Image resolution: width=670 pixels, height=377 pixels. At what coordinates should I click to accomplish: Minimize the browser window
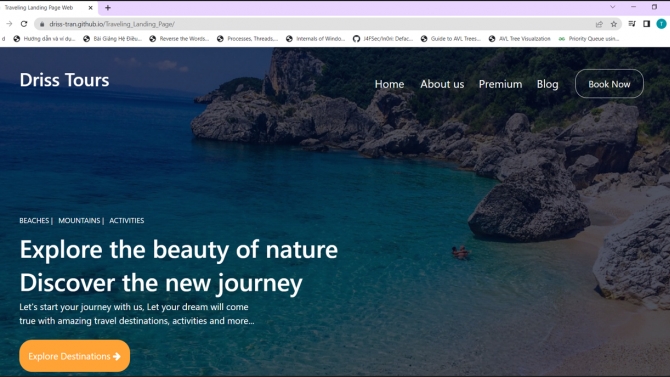click(633, 7)
